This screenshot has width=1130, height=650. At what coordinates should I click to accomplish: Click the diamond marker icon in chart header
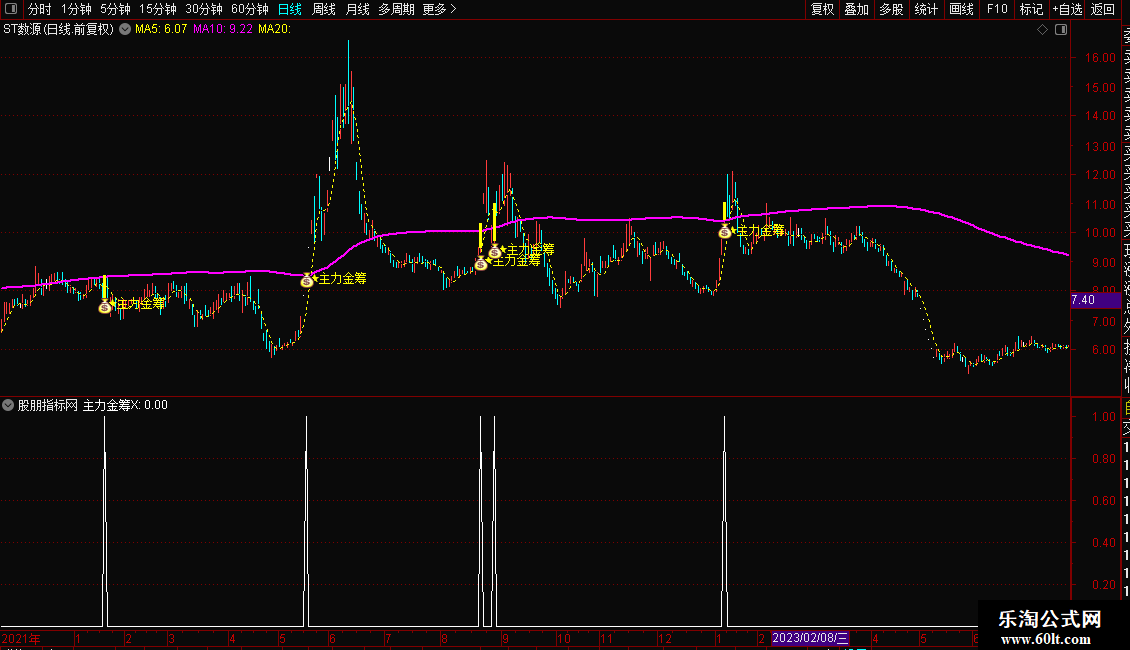click(1042, 30)
